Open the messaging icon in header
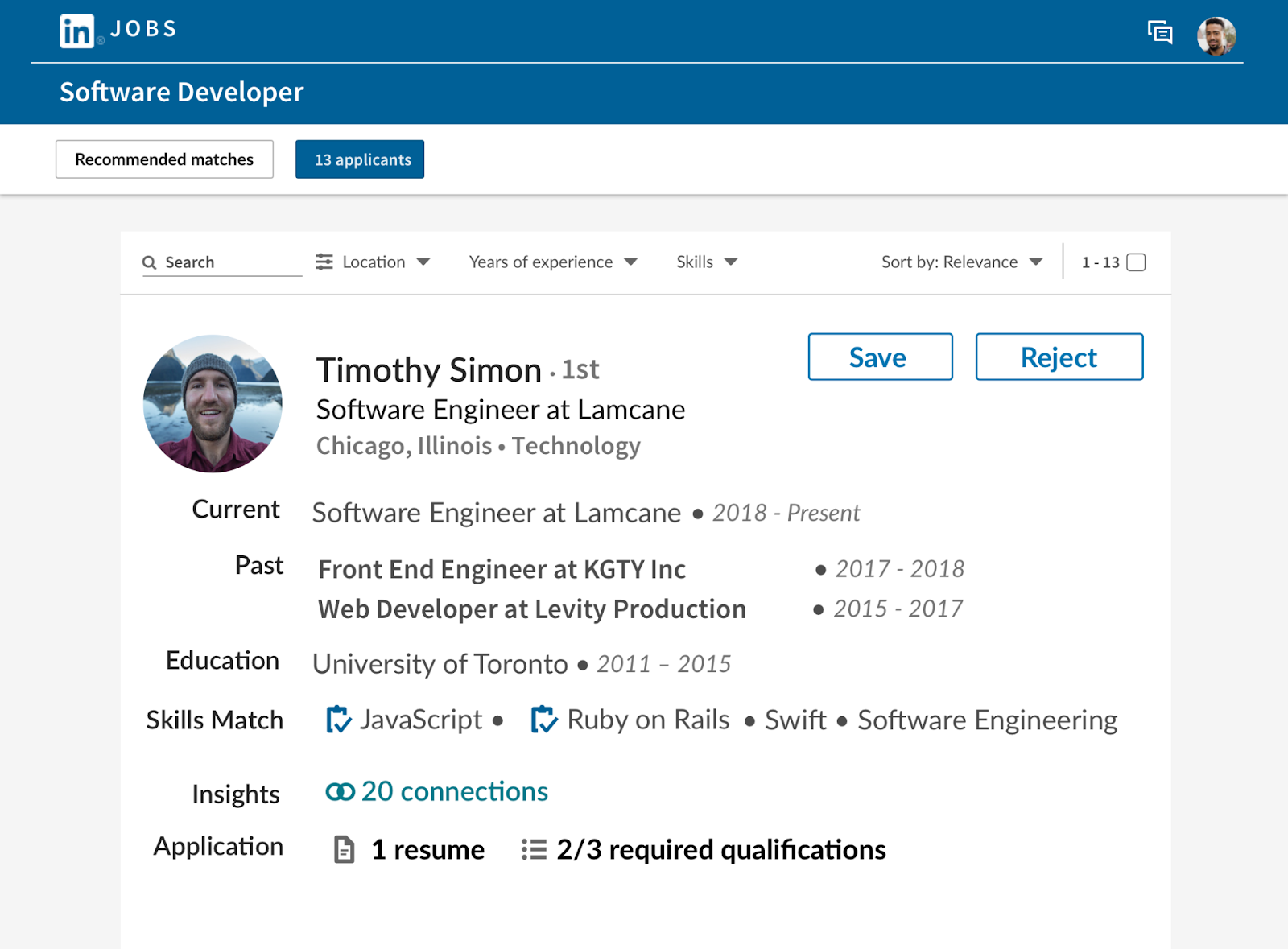1288x949 pixels. 1159,32
